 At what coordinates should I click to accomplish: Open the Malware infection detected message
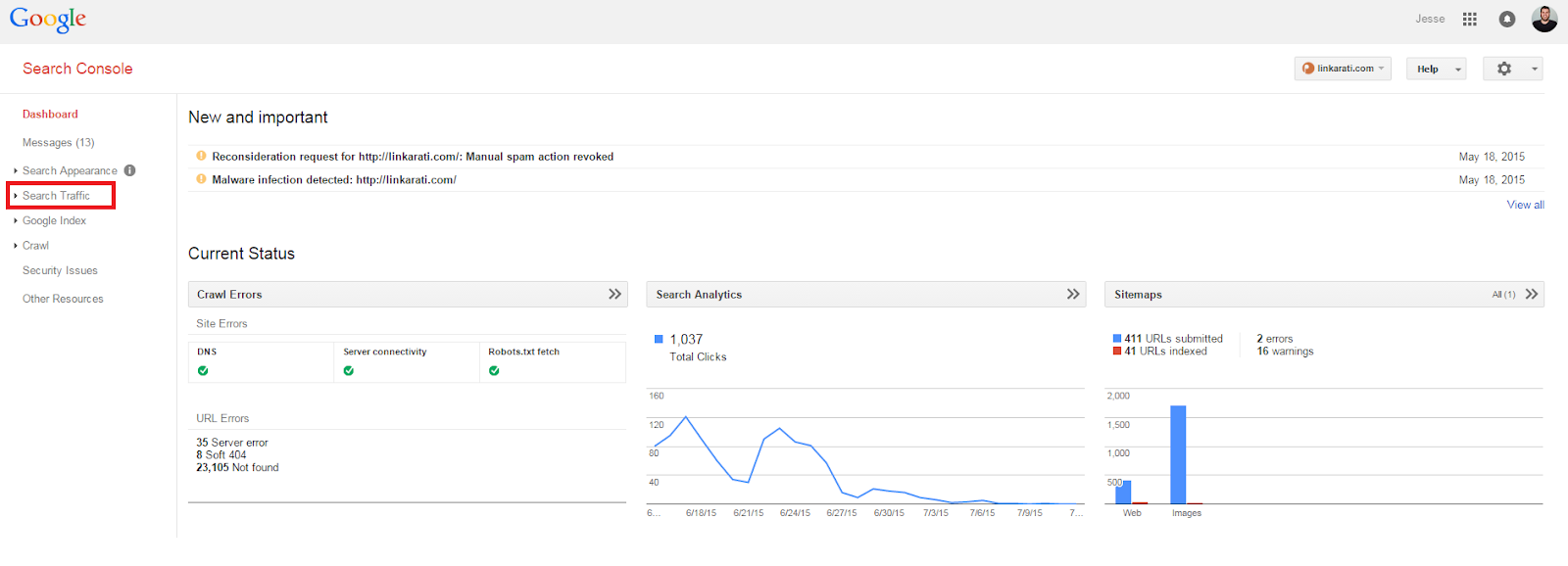pyautogui.click(x=334, y=180)
